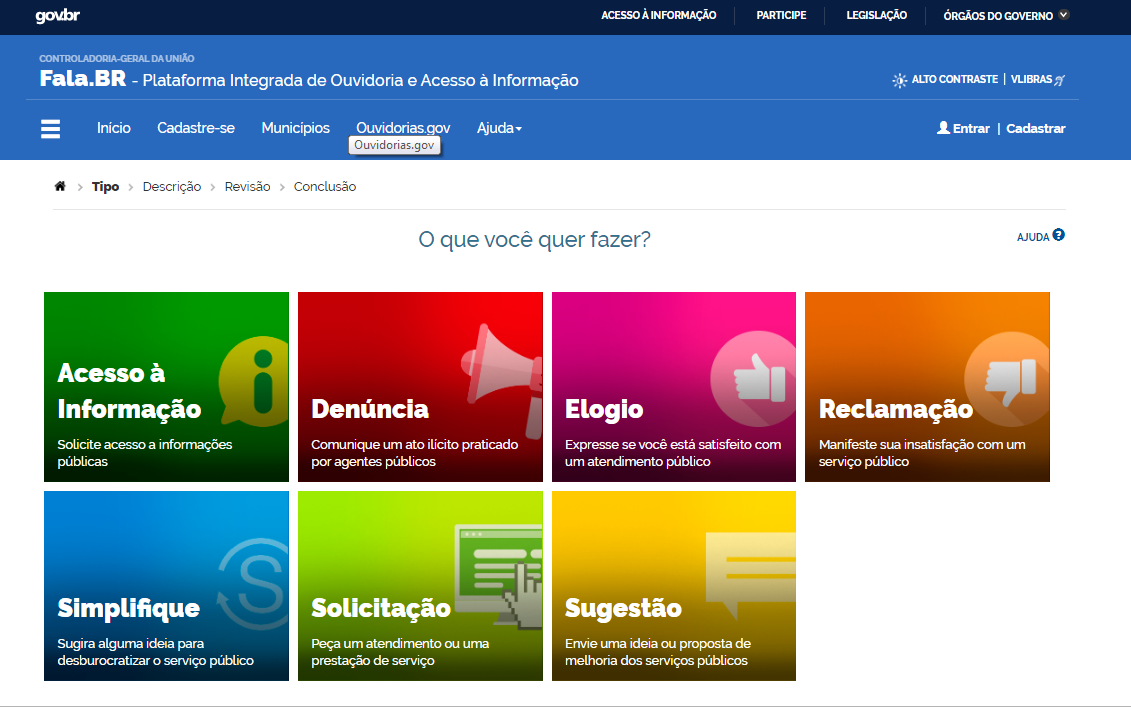This screenshot has height=709, width=1131.
Task: Open the Cadastre-se menu item
Action: [196, 128]
